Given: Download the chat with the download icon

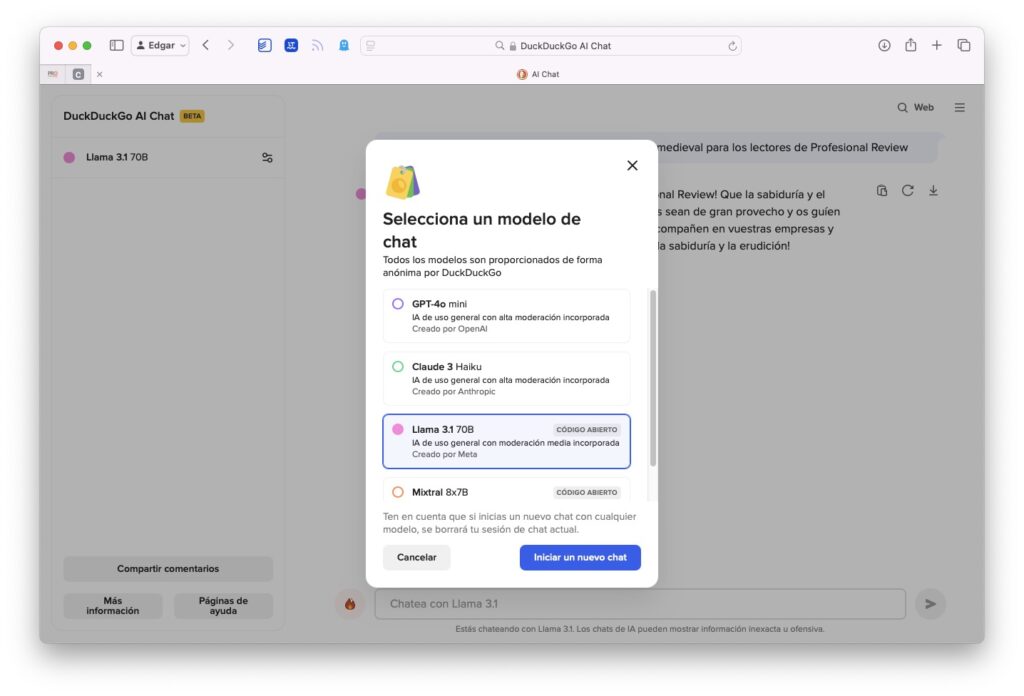Looking at the screenshot, I should tap(933, 191).
